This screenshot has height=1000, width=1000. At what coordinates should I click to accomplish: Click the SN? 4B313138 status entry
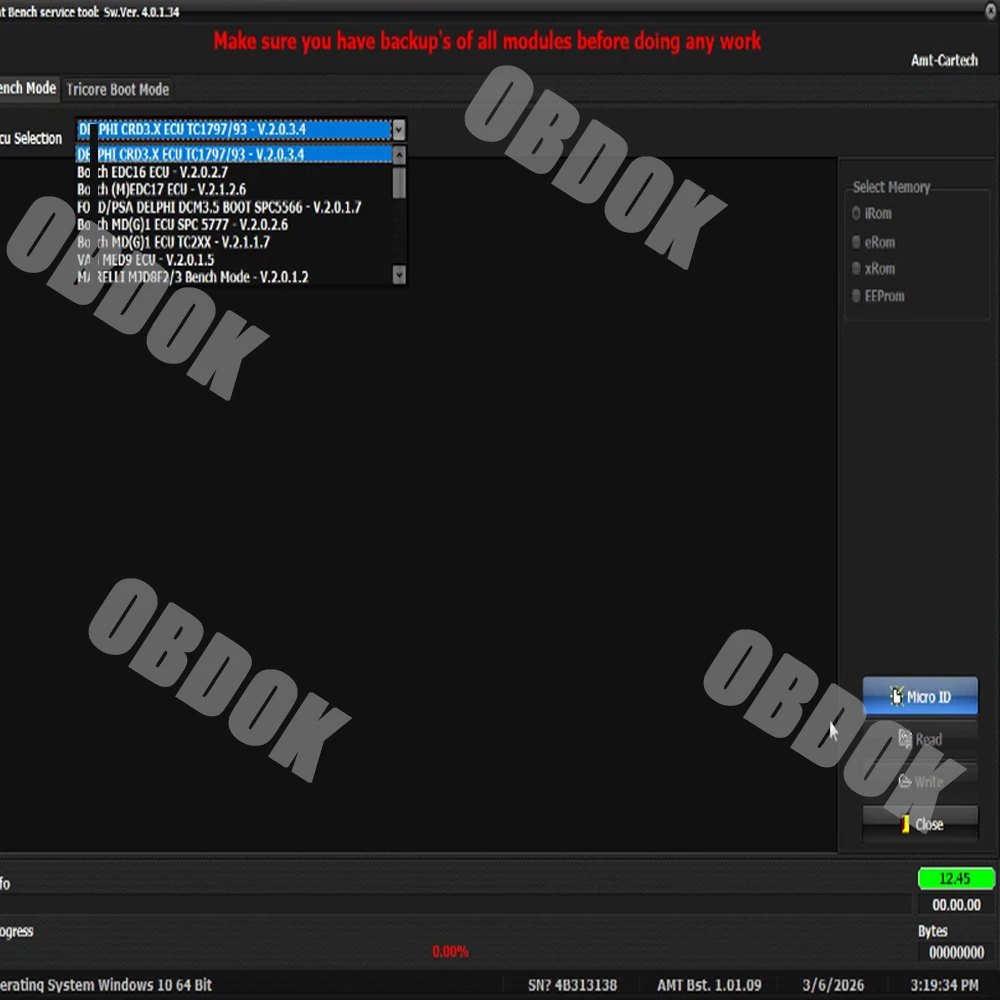(x=572, y=985)
